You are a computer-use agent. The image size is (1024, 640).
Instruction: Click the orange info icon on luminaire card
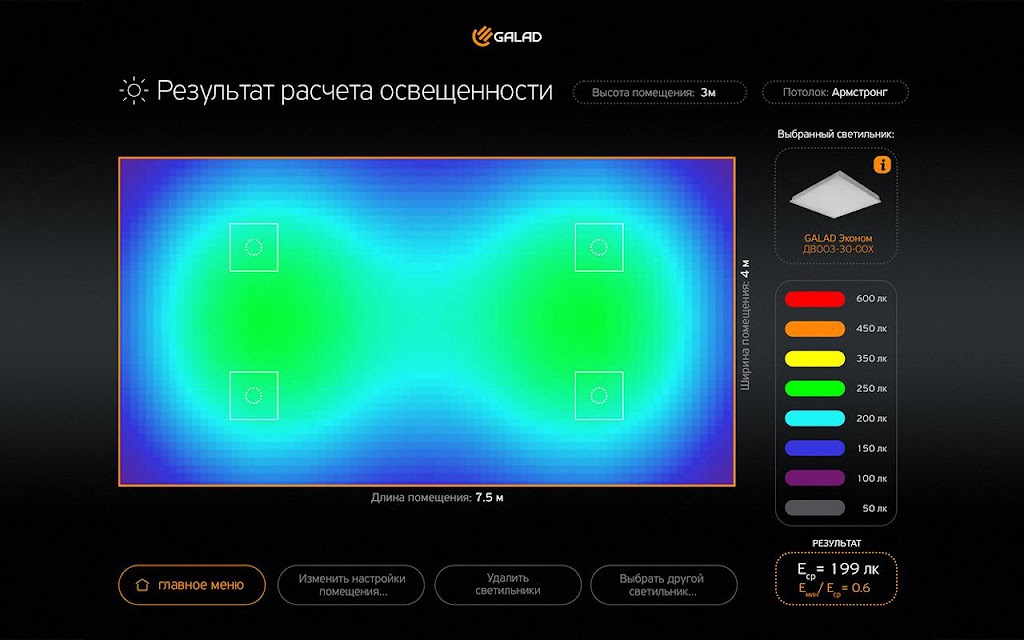click(x=882, y=165)
